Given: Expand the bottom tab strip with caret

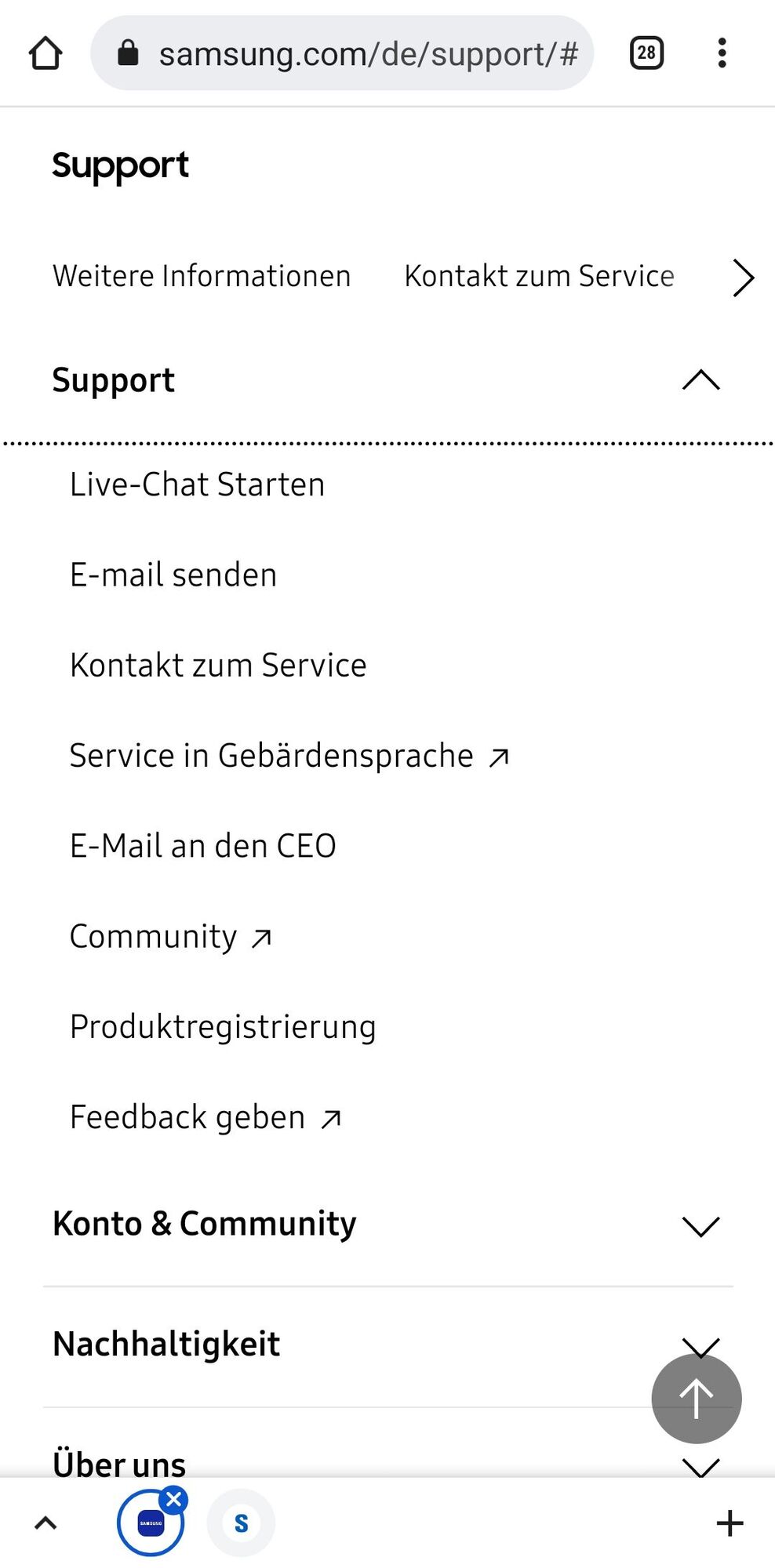Looking at the screenshot, I should (45, 1523).
